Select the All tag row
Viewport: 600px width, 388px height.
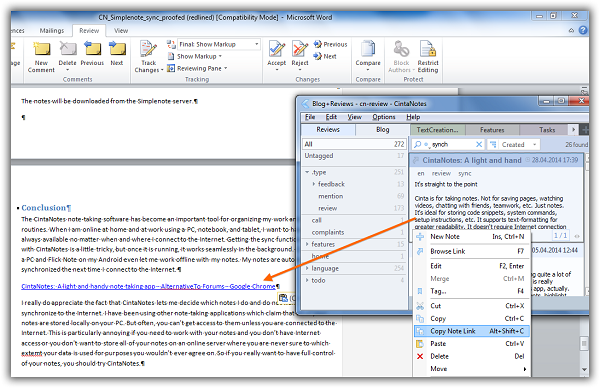354,144
